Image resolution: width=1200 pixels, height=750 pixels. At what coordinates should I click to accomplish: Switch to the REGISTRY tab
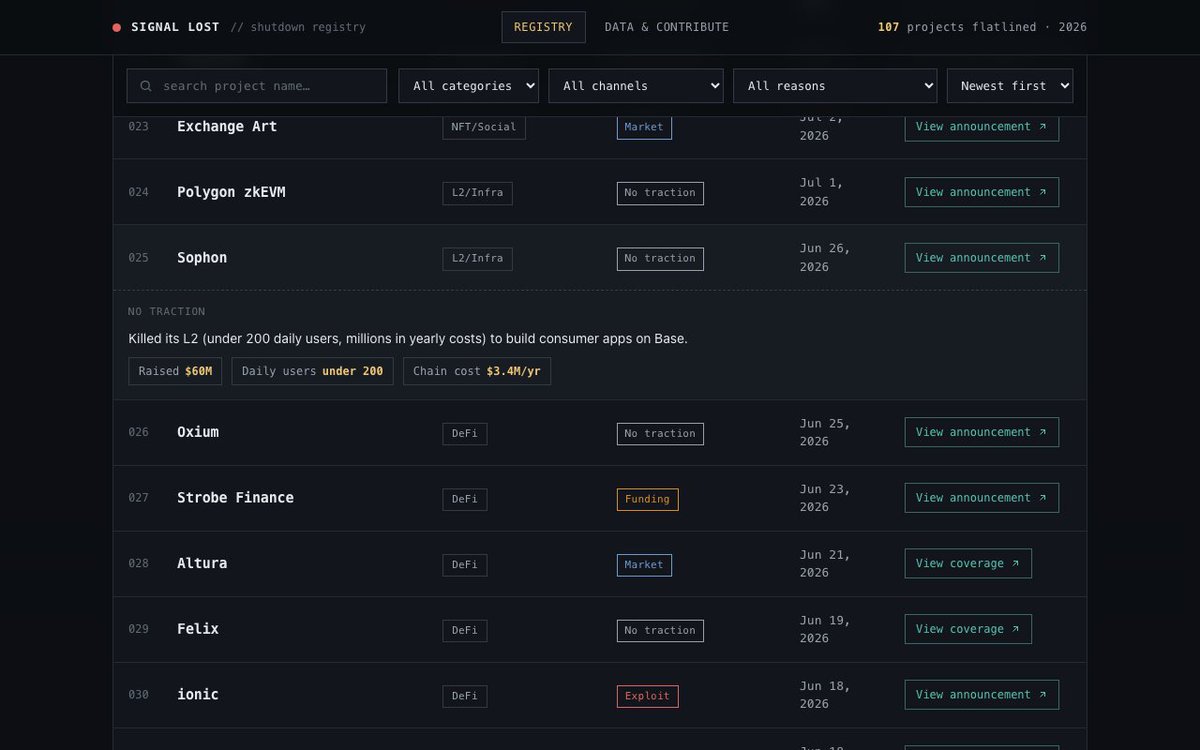click(x=543, y=27)
